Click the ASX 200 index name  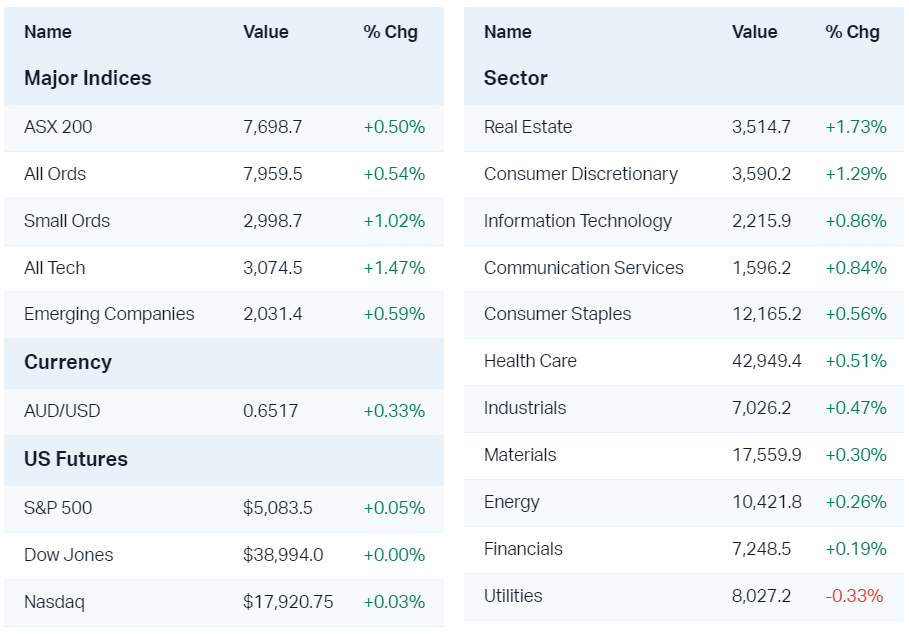click(58, 127)
